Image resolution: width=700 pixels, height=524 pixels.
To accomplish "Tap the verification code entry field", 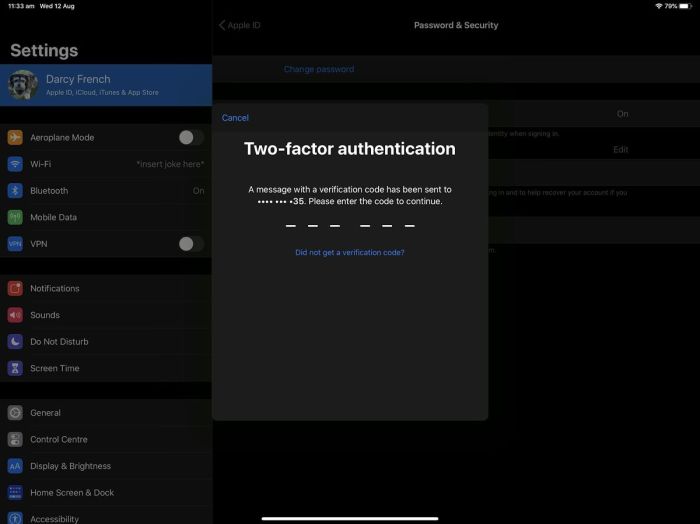I will pos(350,226).
